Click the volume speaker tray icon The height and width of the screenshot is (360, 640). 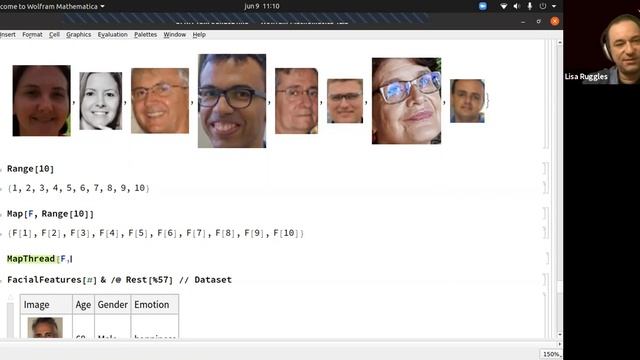(517, 6)
